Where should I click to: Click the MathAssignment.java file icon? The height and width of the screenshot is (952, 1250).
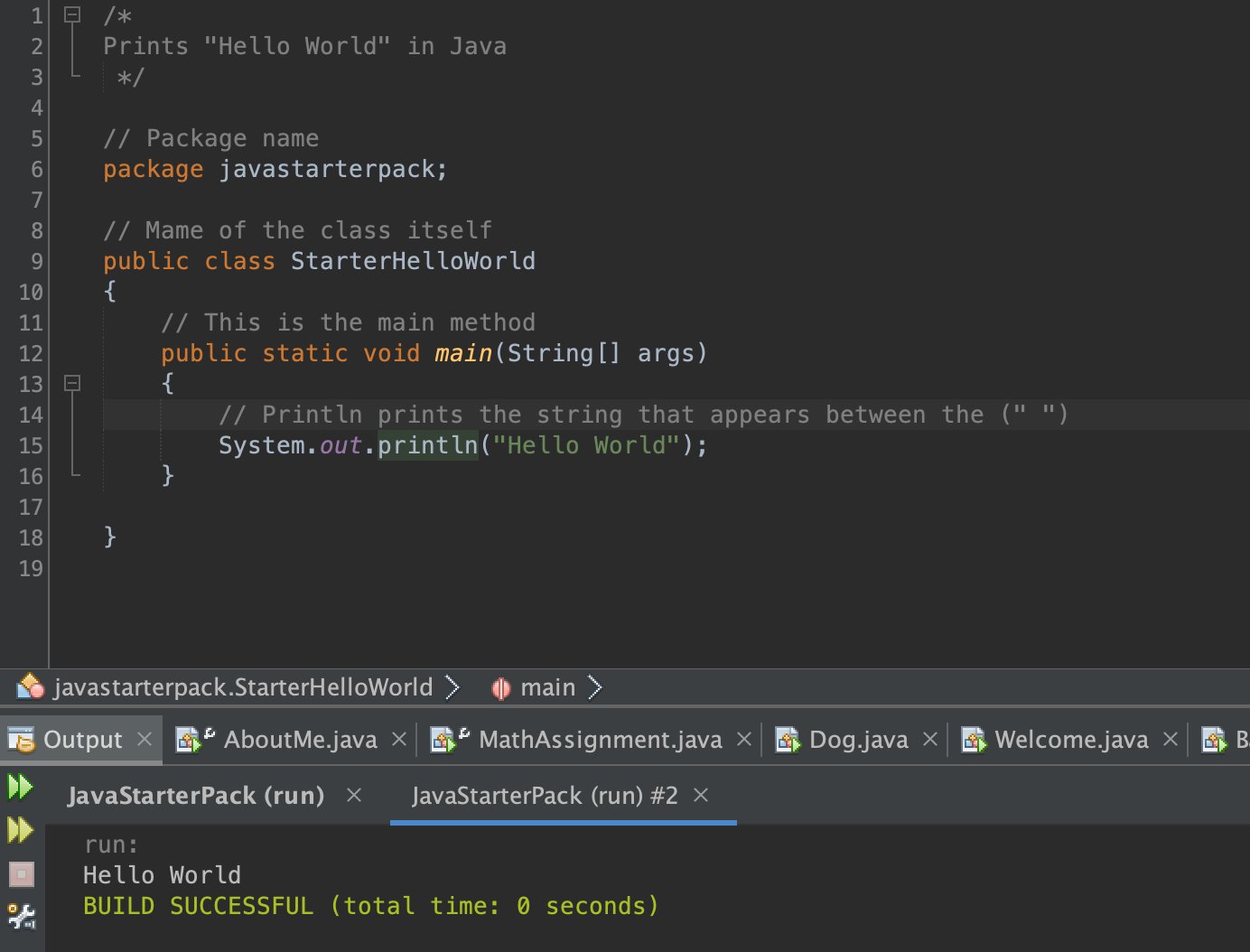[450, 740]
